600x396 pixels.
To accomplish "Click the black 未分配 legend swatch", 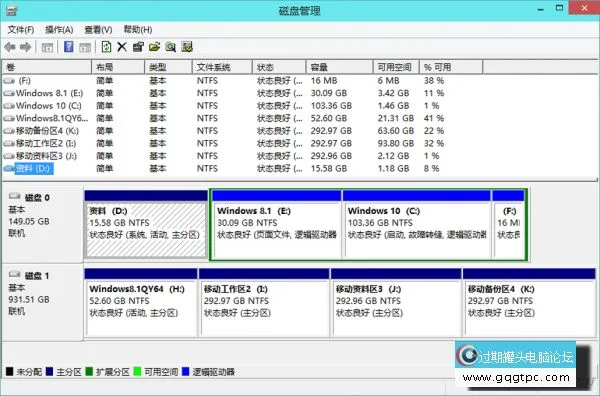I will (x=10, y=371).
